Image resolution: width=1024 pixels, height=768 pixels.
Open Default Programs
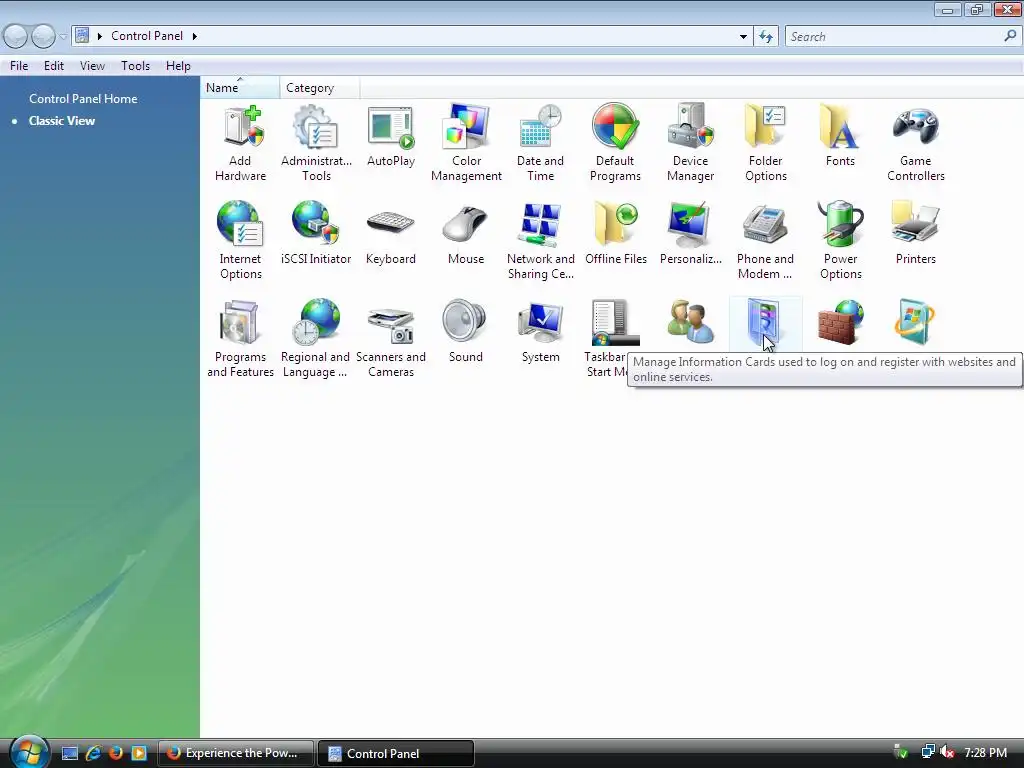point(615,142)
